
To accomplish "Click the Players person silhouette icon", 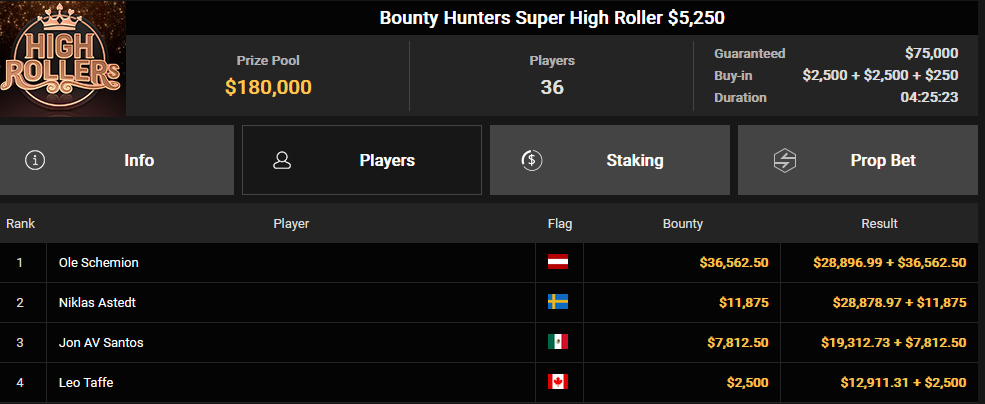I will [282, 160].
